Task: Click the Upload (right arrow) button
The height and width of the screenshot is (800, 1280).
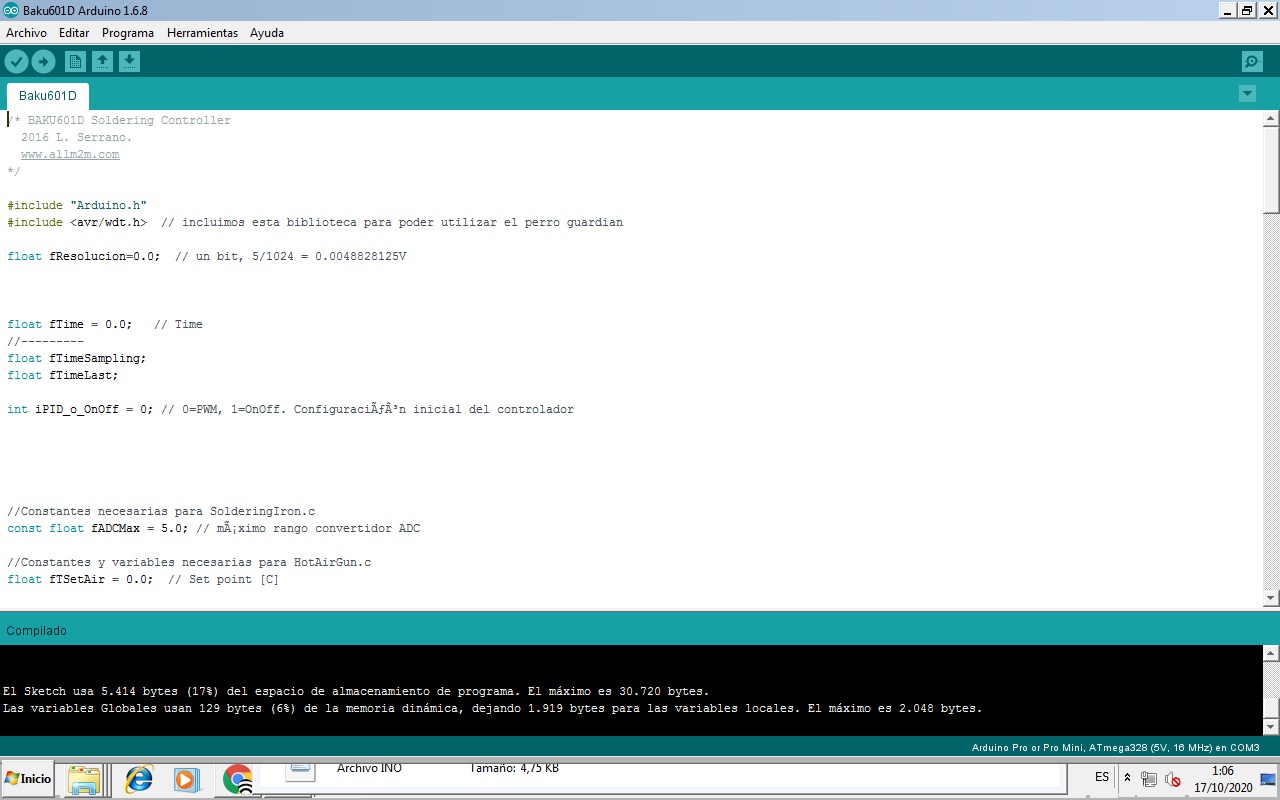Action: 43,62
